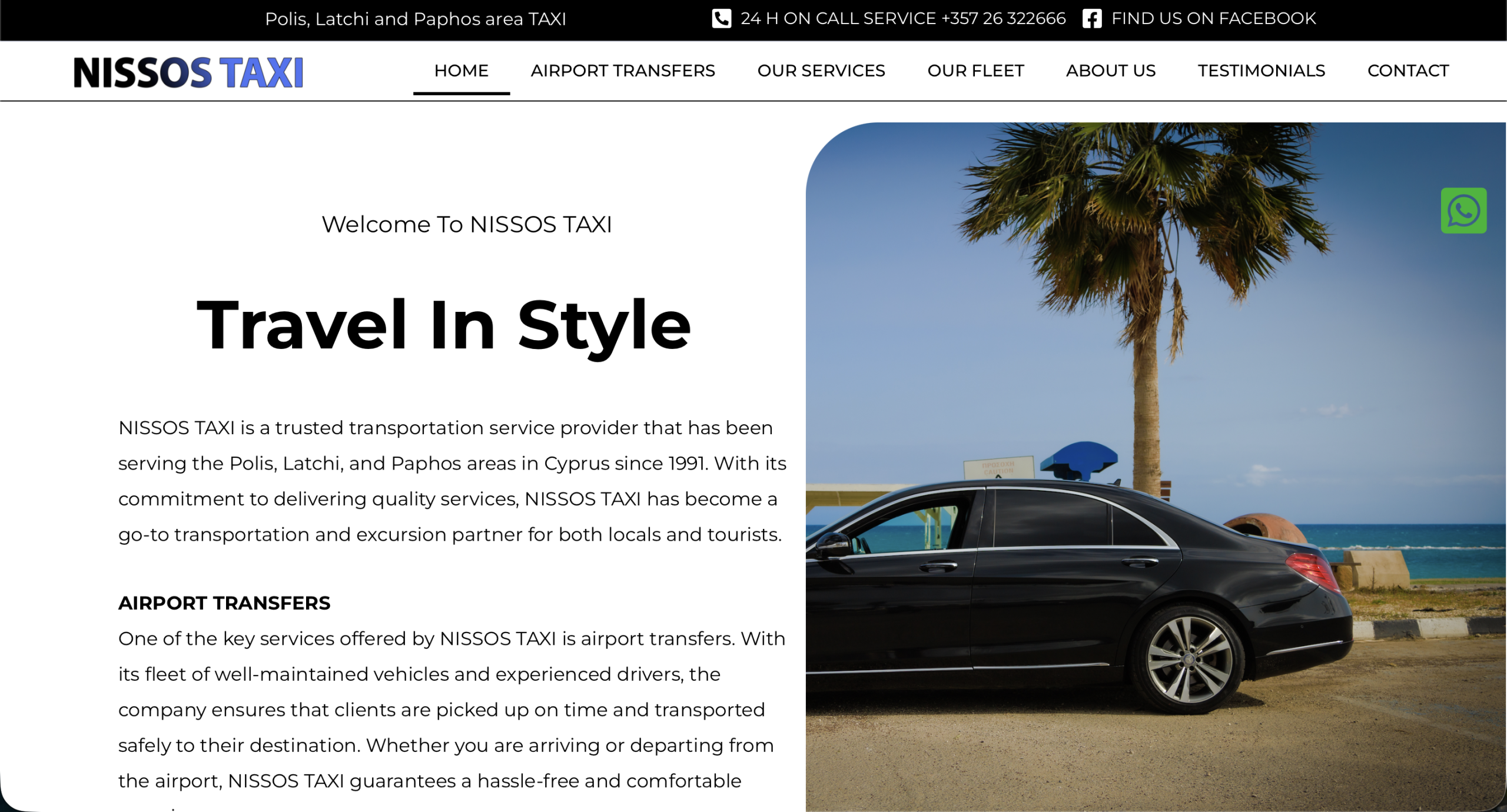Navigate to OUR FLEET

[x=975, y=71]
